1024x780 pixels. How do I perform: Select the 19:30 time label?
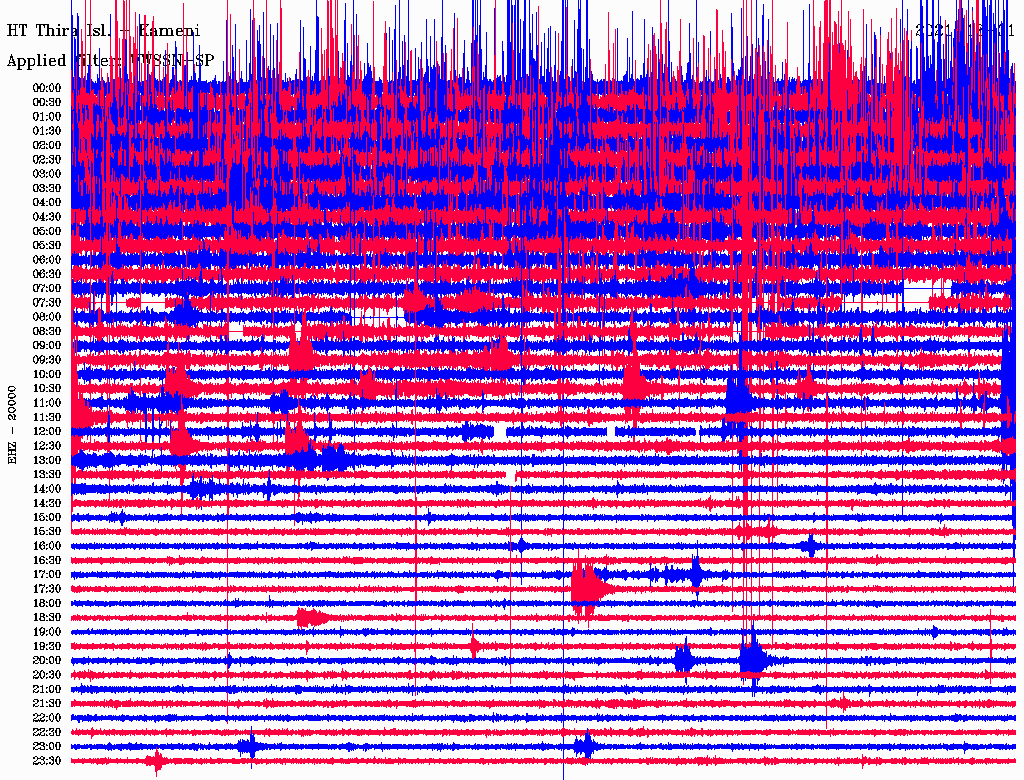pyautogui.click(x=47, y=647)
